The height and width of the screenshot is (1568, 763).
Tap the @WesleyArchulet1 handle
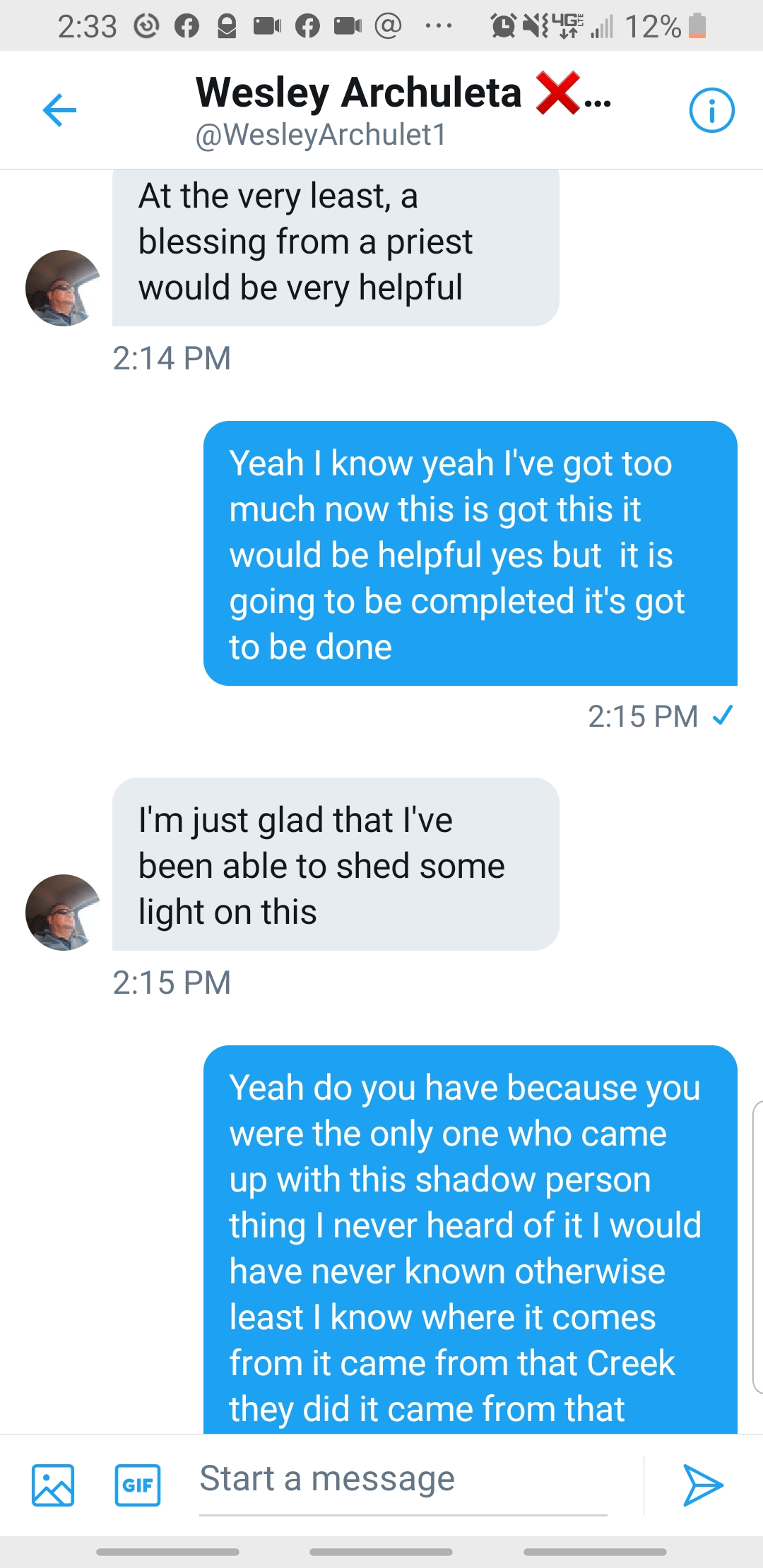(x=321, y=135)
